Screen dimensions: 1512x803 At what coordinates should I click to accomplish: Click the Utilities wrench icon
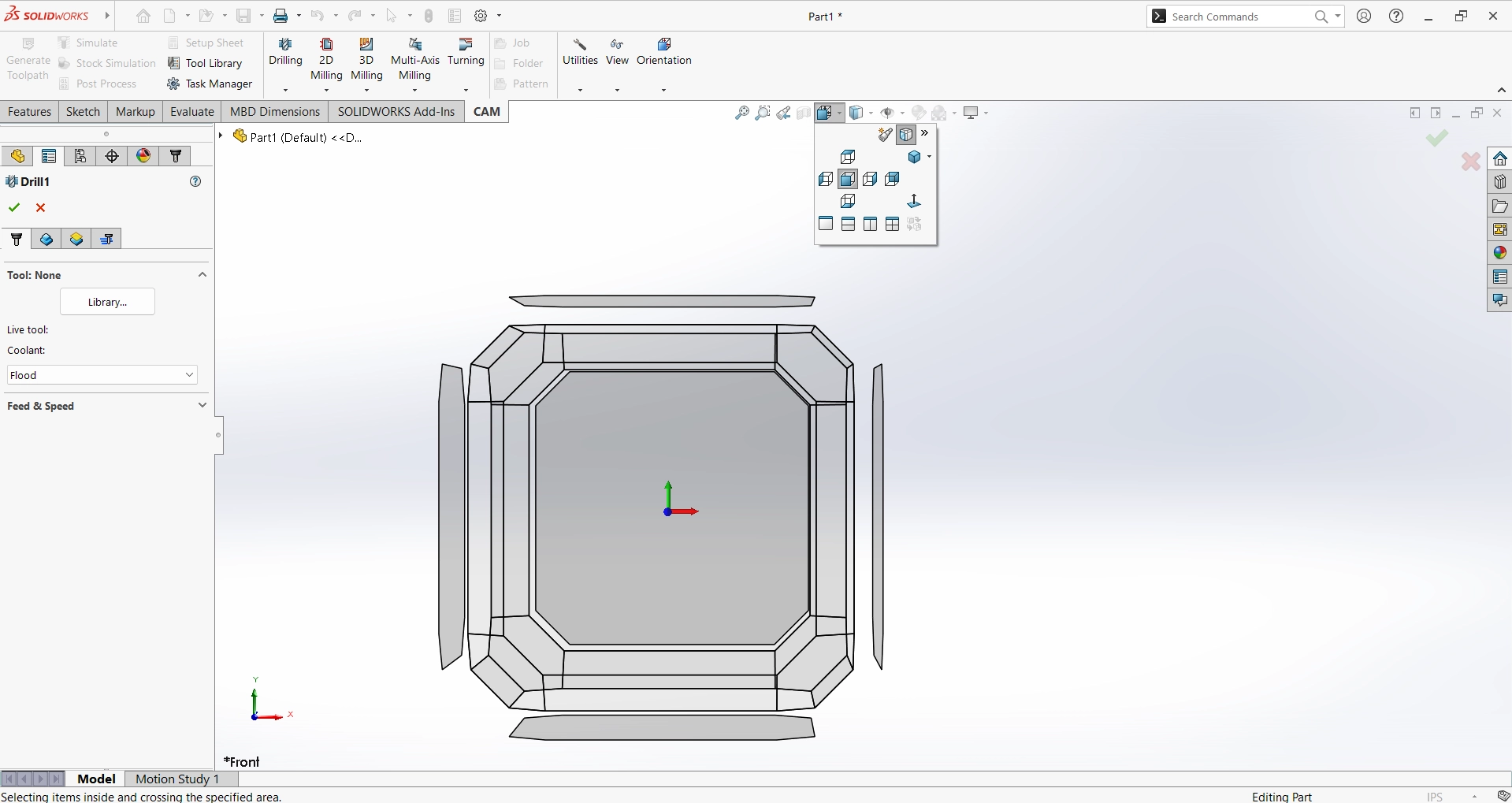coord(580,45)
